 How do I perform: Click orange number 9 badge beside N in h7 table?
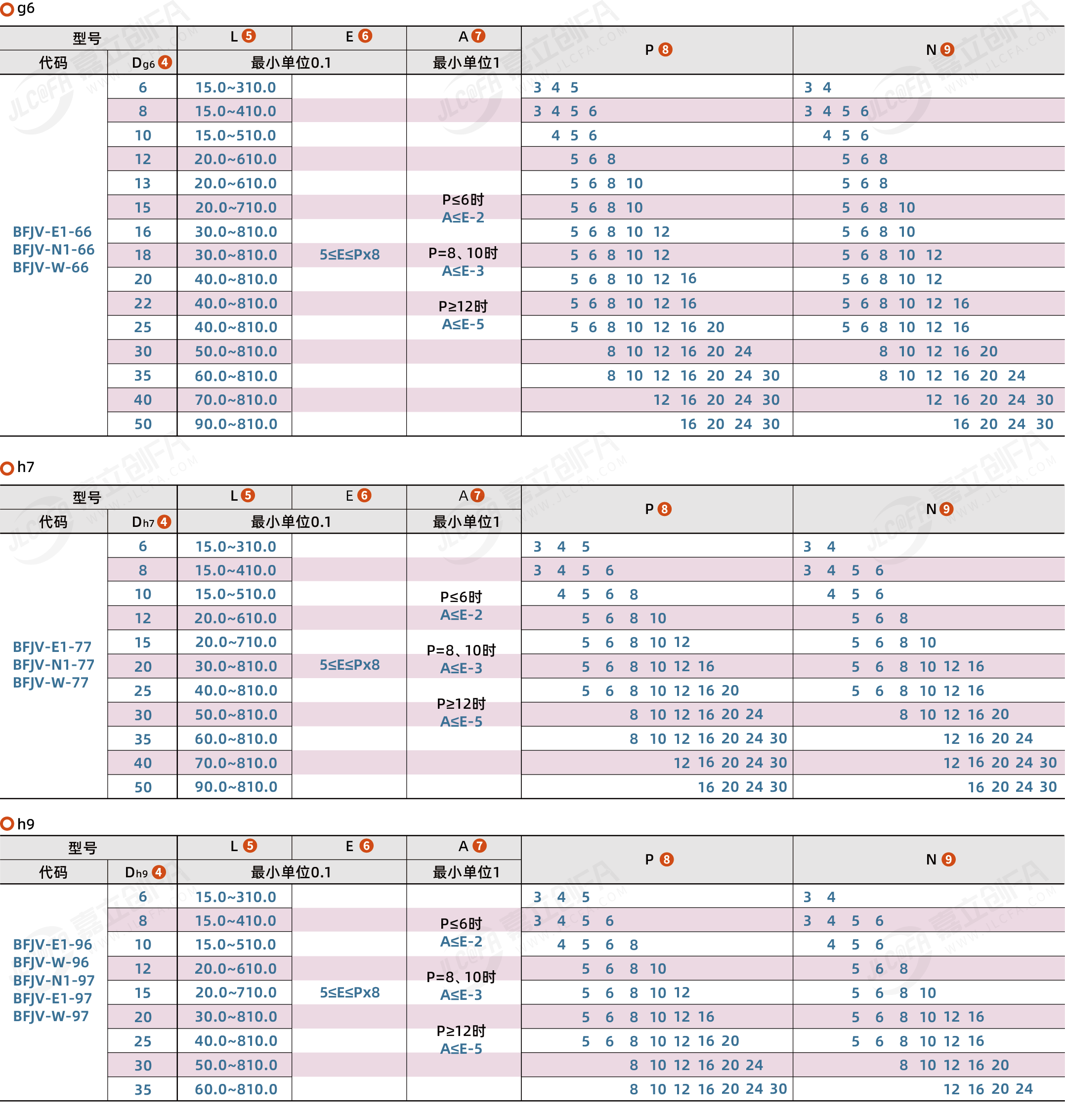[x=946, y=509]
